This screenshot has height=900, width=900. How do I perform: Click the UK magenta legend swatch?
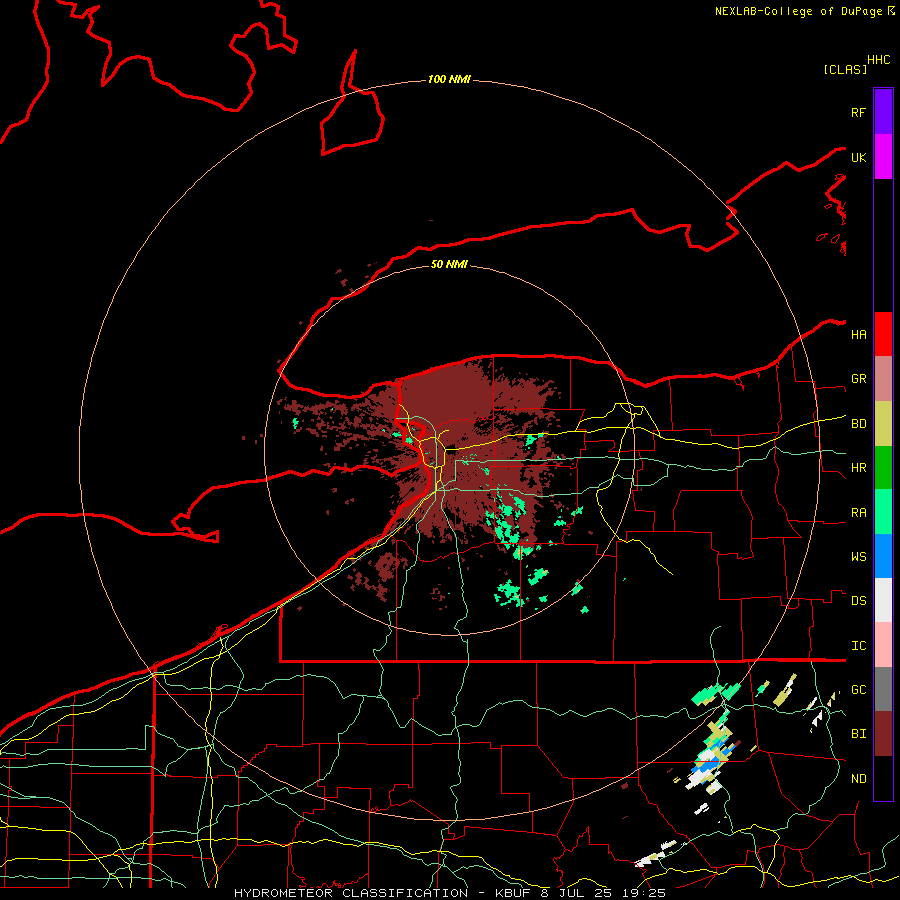883,157
